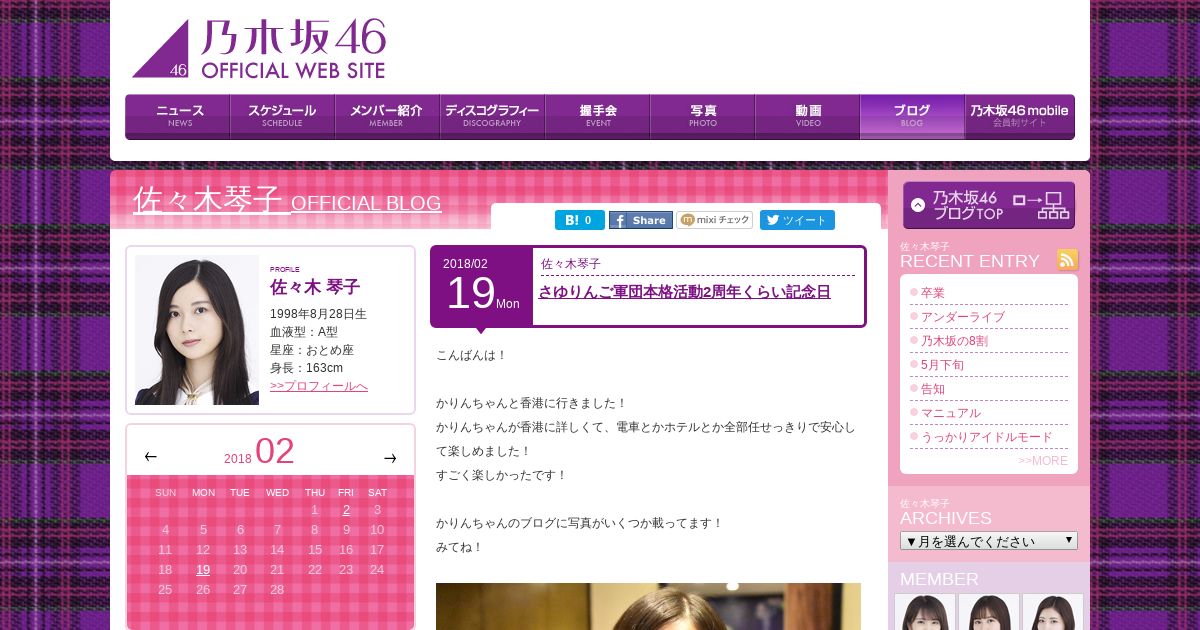The width and height of the screenshot is (1200, 630).
Task: Tweet this post with ツイート button
Action: (797, 220)
